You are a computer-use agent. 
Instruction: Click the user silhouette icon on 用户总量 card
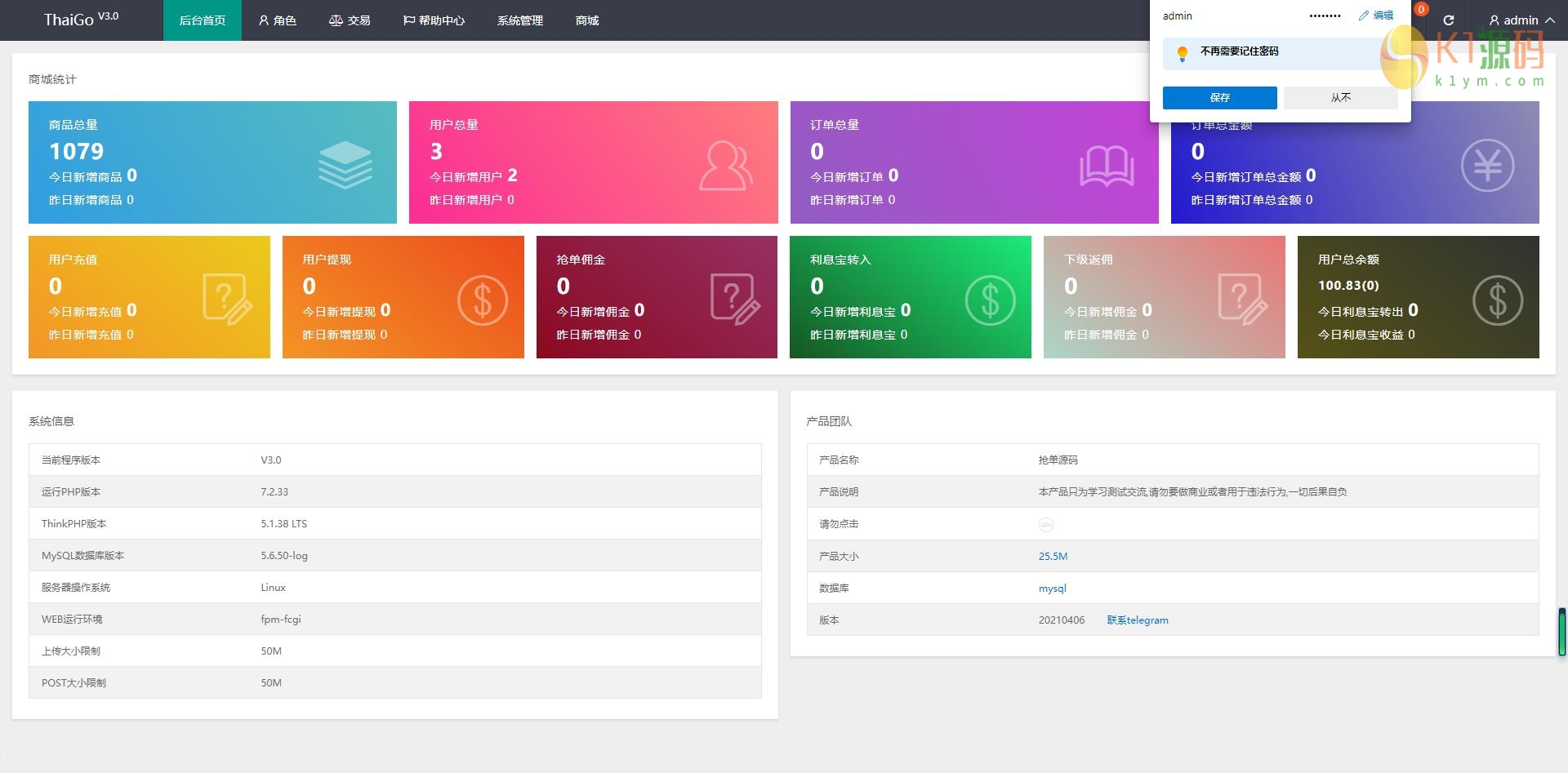(725, 166)
